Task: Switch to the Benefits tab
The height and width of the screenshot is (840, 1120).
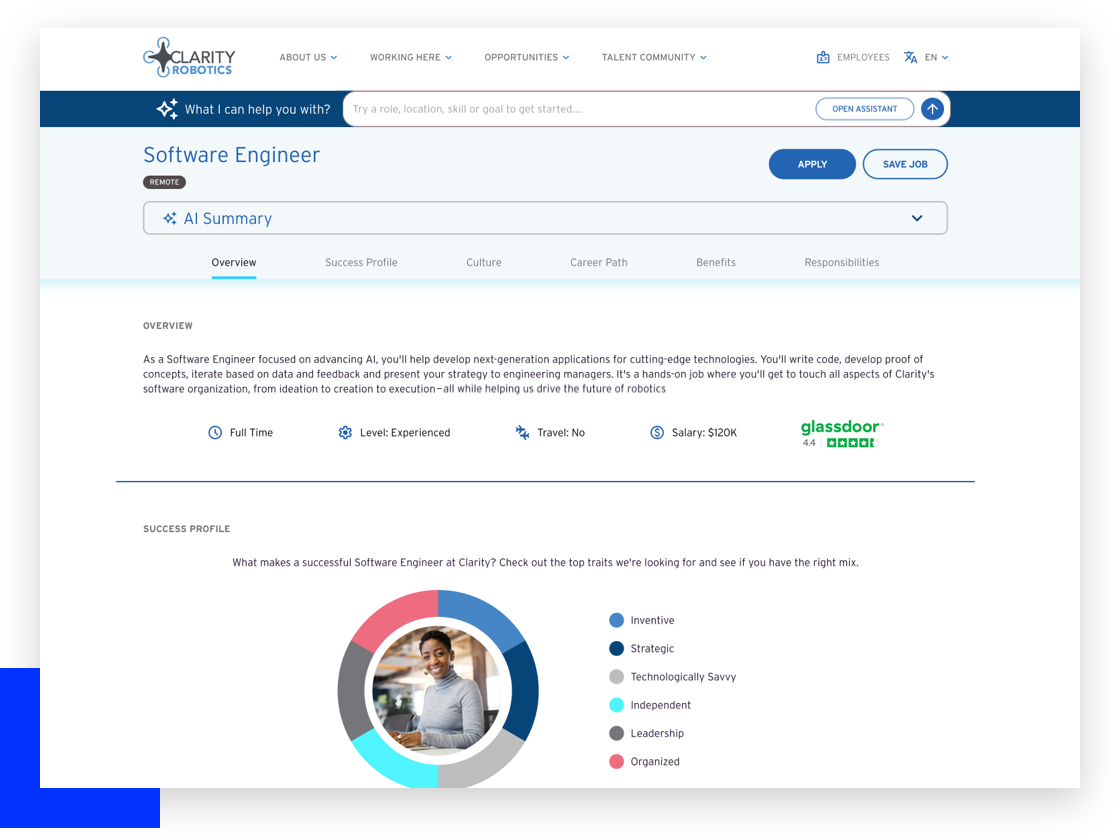Action: (x=716, y=263)
